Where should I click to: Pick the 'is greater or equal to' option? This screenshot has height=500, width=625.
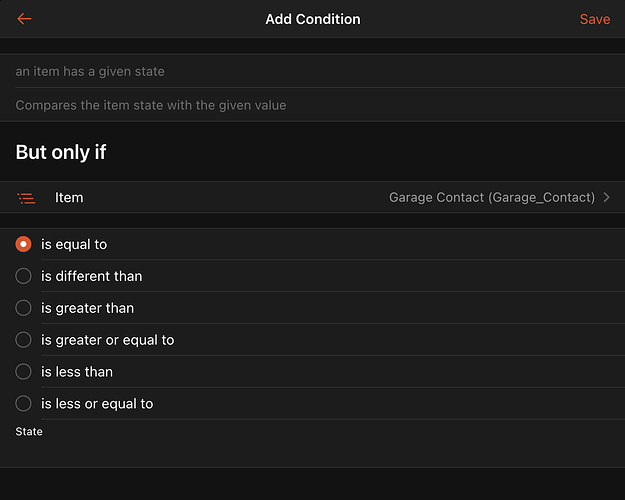pos(24,340)
